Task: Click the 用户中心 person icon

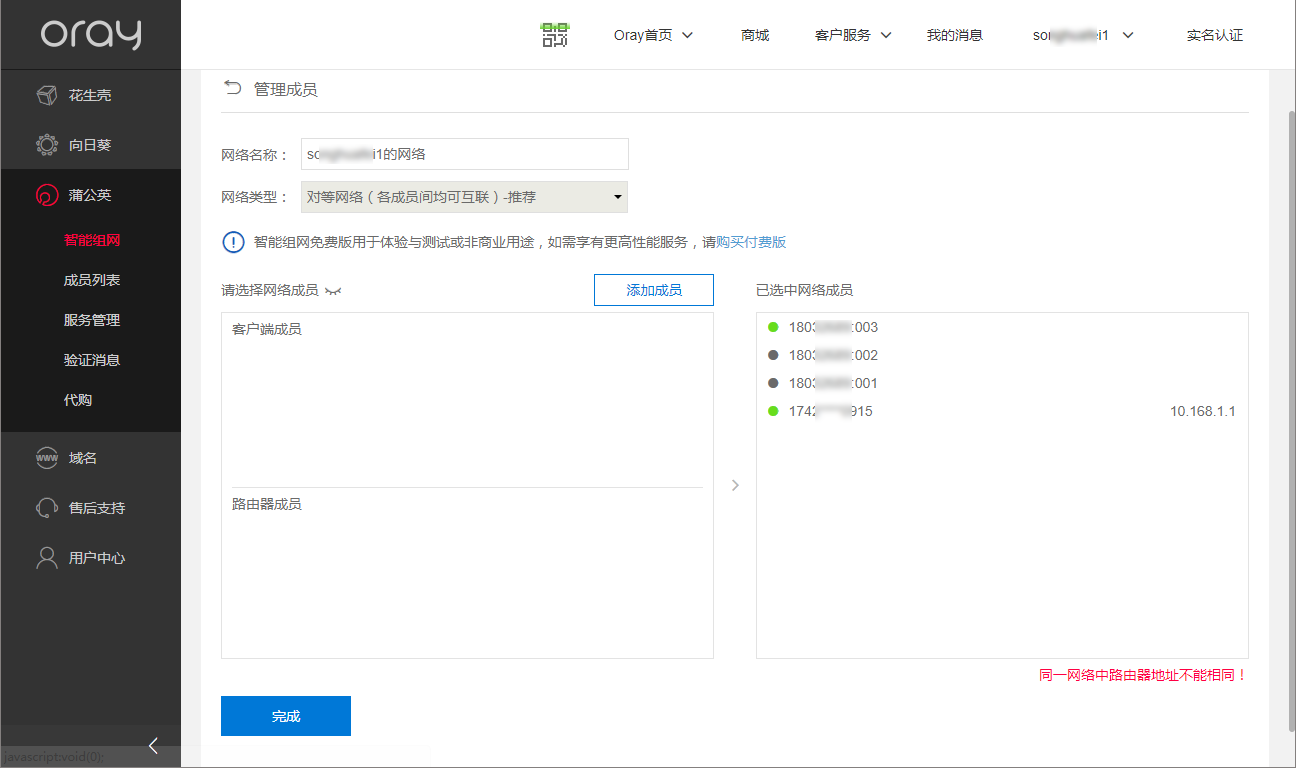Action: click(x=46, y=558)
